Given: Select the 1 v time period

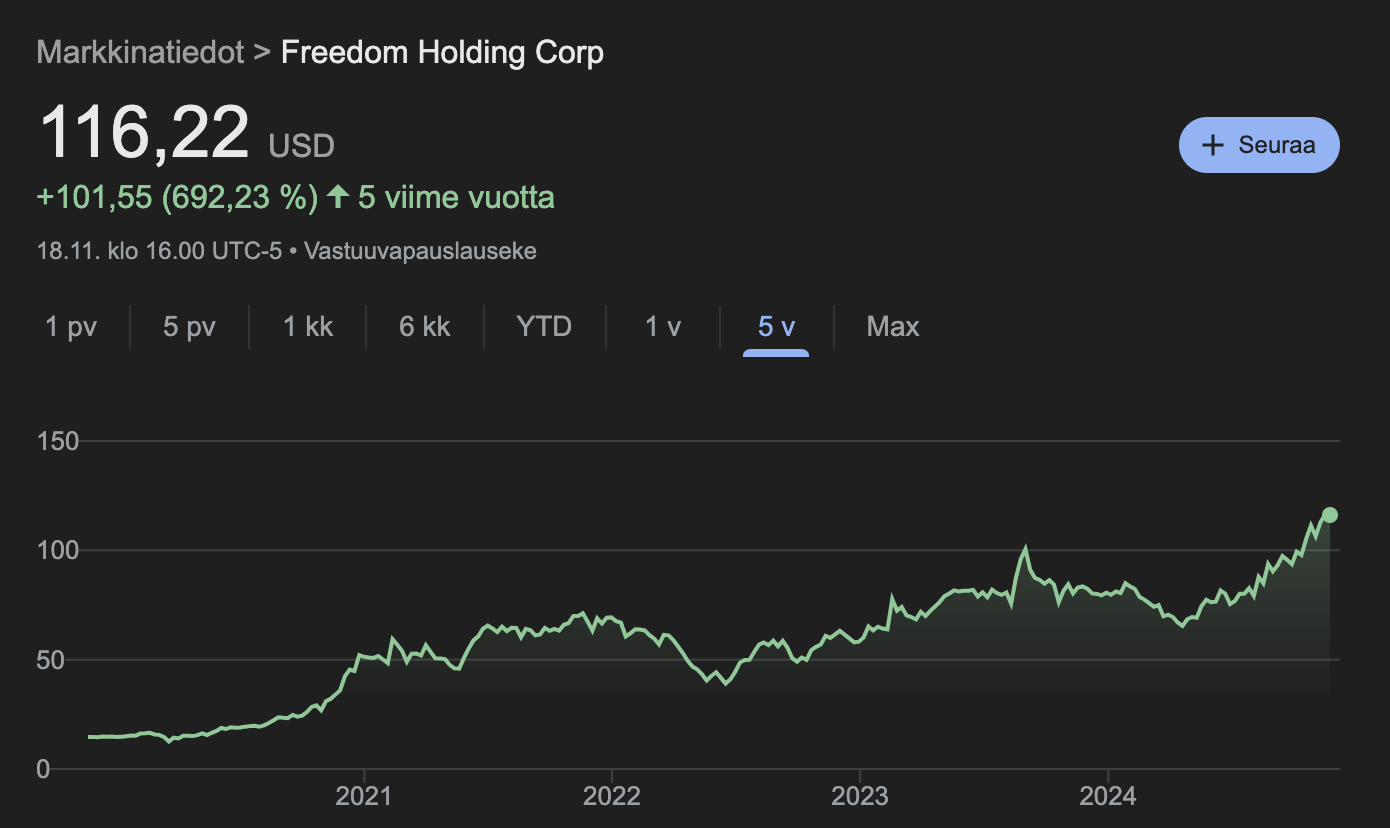Looking at the screenshot, I should point(661,326).
